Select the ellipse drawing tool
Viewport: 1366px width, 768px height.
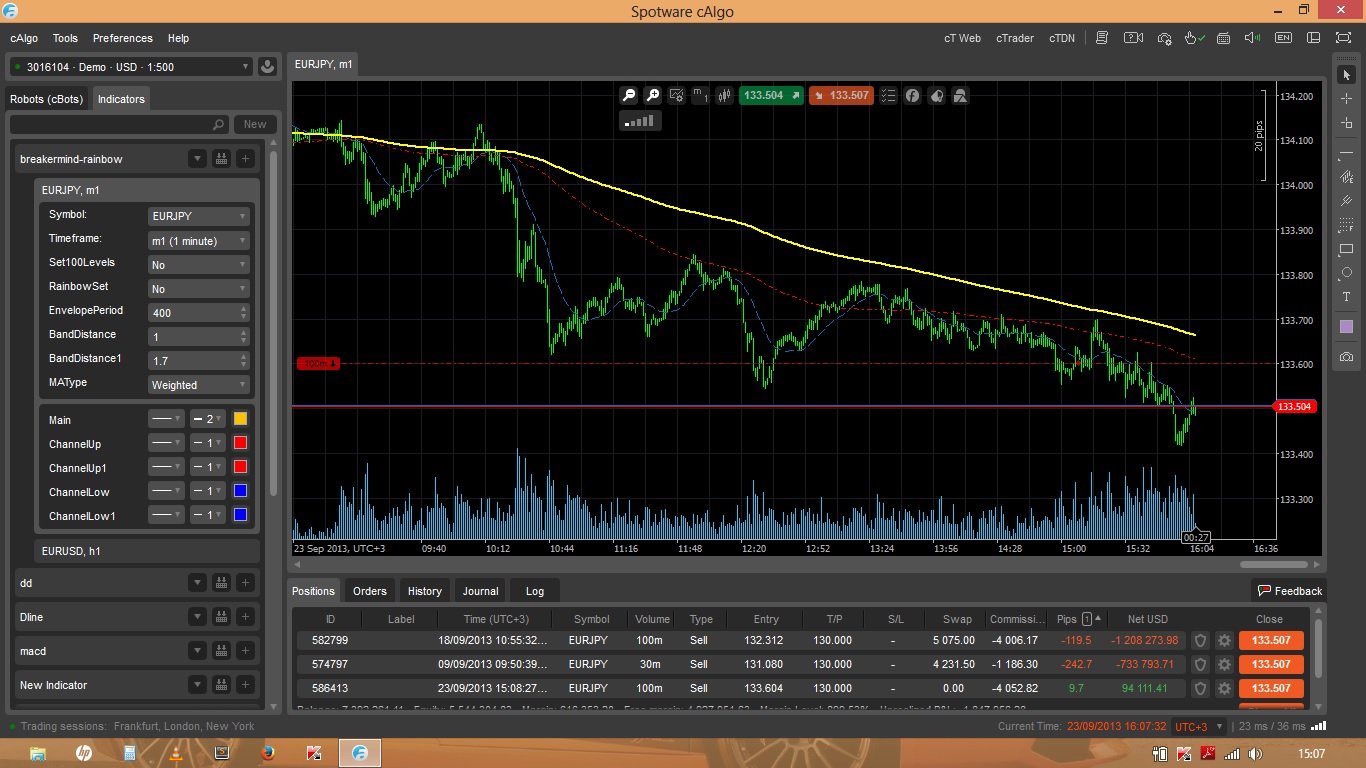tap(1346, 273)
